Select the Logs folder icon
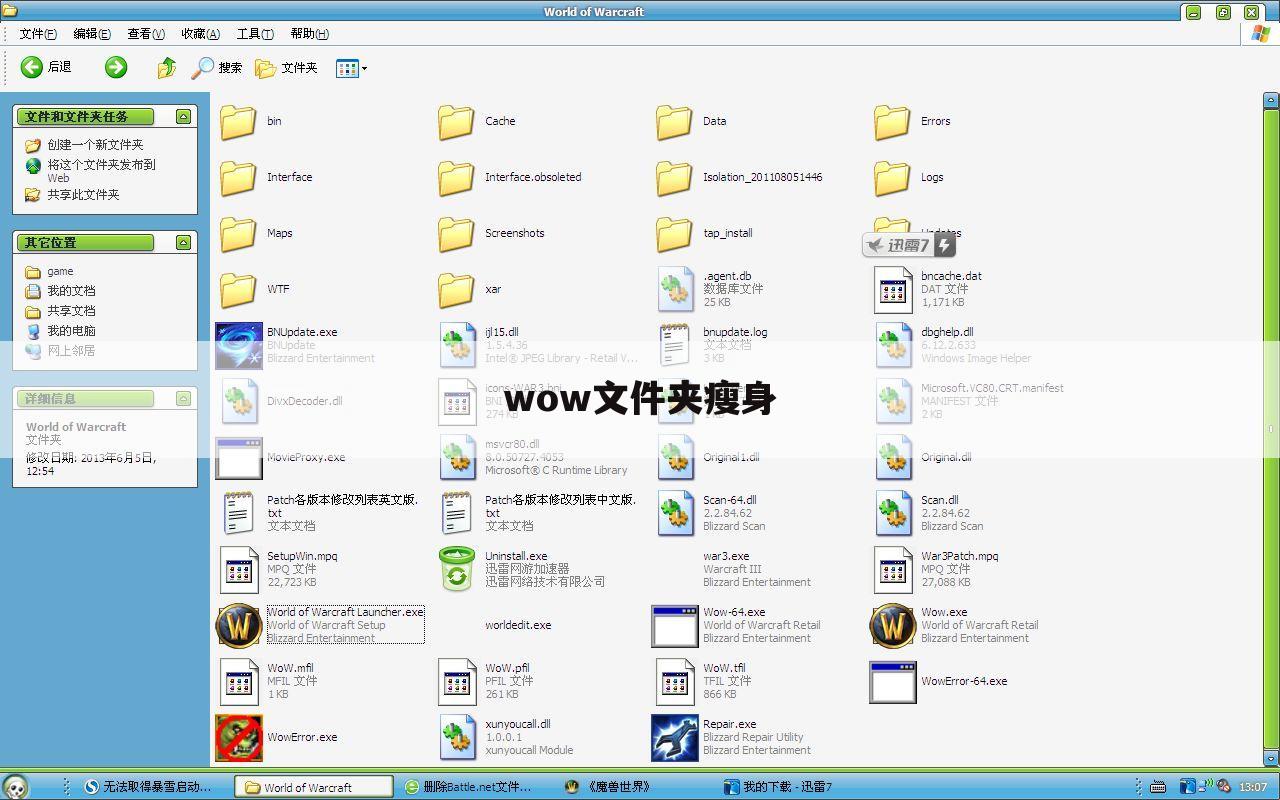This screenshot has height=800, width=1280. 892,177
